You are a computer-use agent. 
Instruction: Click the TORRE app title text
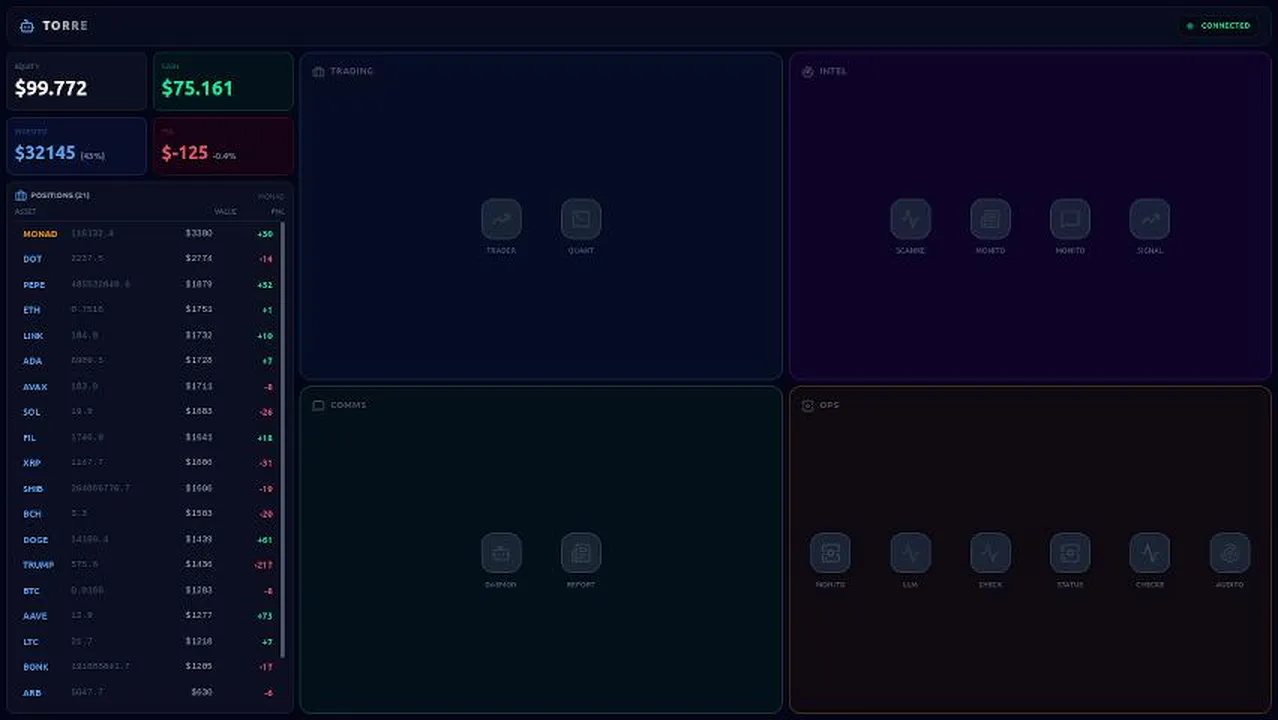65,26
